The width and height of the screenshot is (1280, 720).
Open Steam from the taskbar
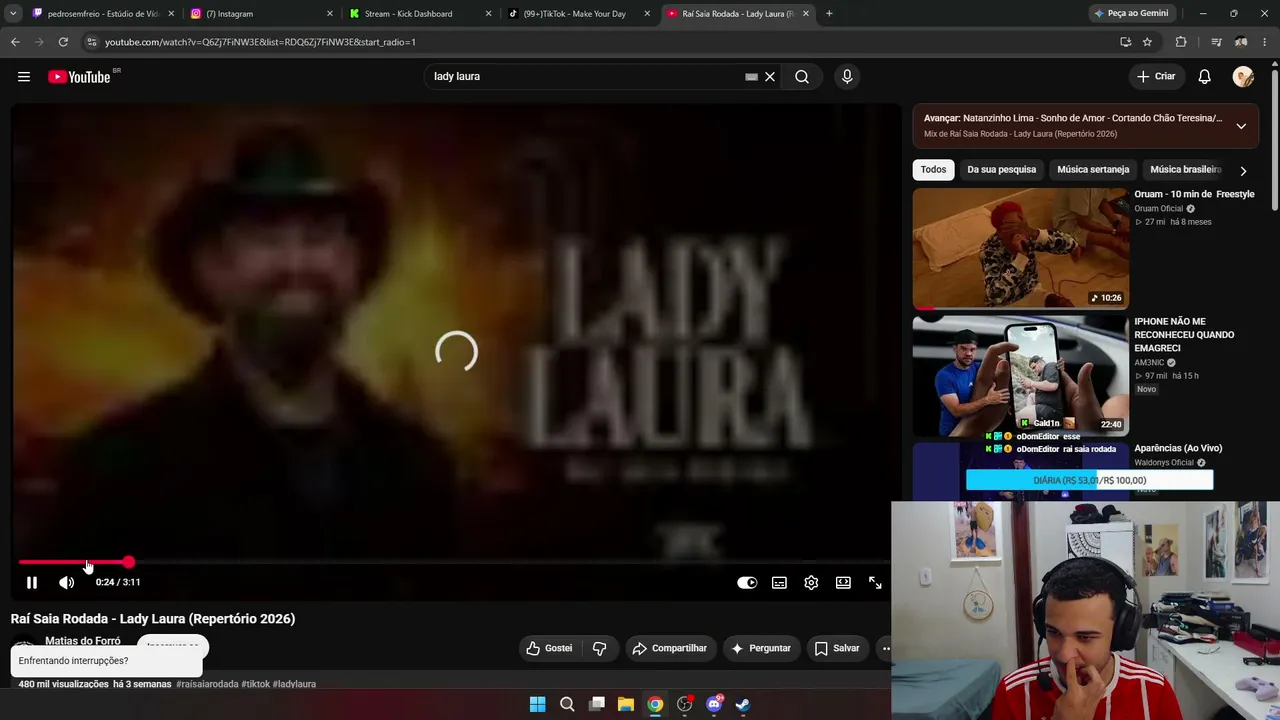(743, 704)
